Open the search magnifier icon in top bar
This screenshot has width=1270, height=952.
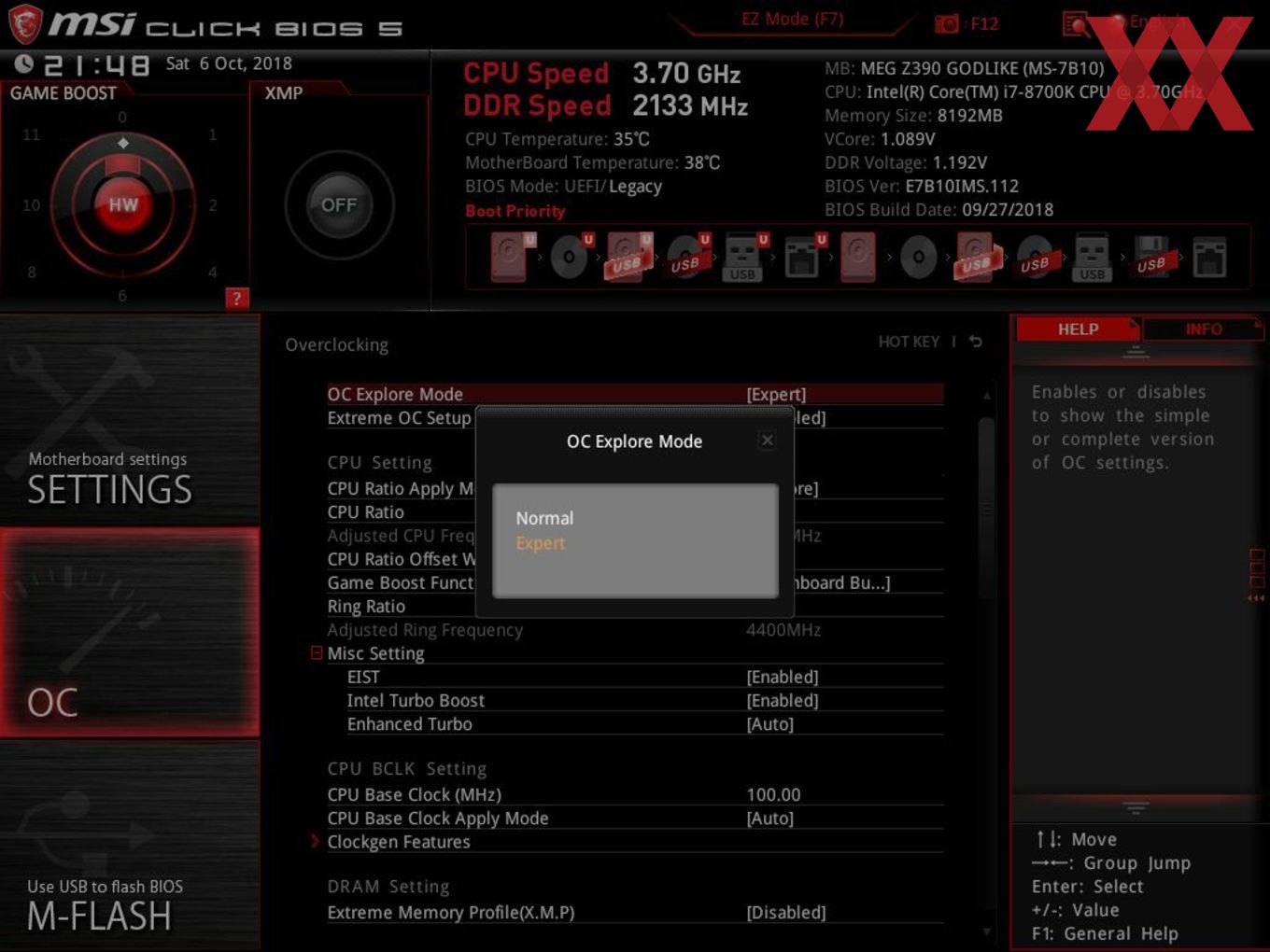pyautogui.click(x=1075, y=23)
